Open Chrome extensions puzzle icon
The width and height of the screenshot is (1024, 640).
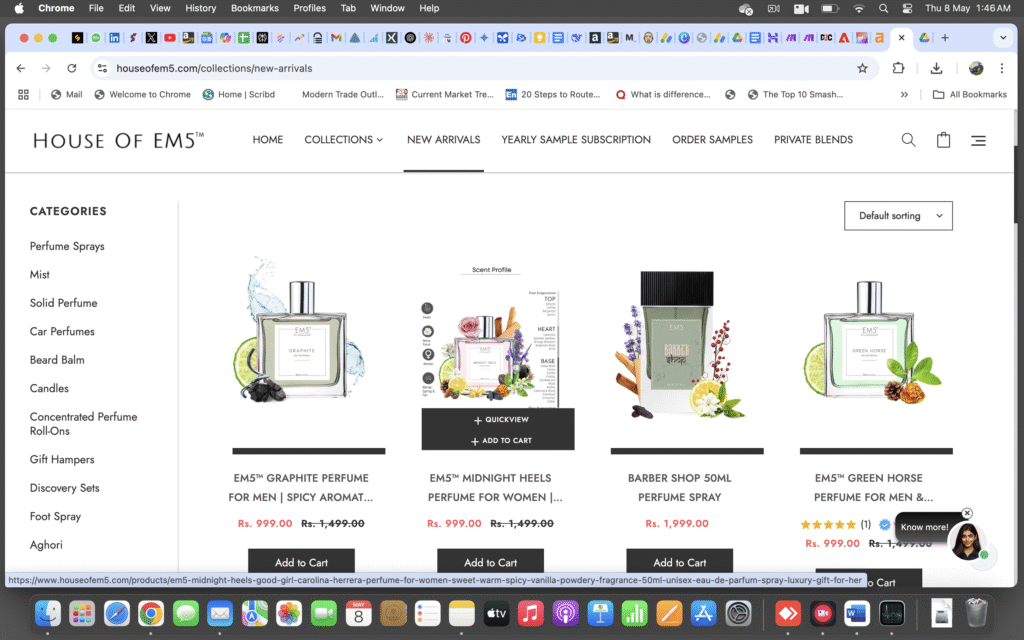click(x=898, y=68)
